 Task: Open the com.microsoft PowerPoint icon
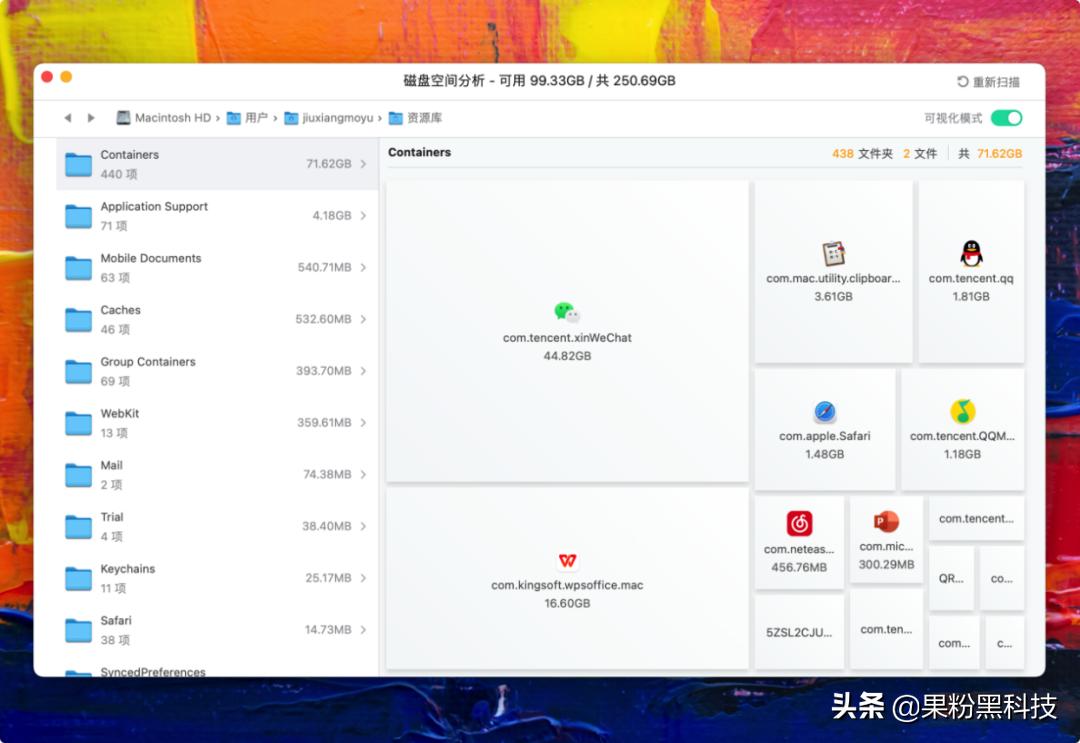pos(885,521)
